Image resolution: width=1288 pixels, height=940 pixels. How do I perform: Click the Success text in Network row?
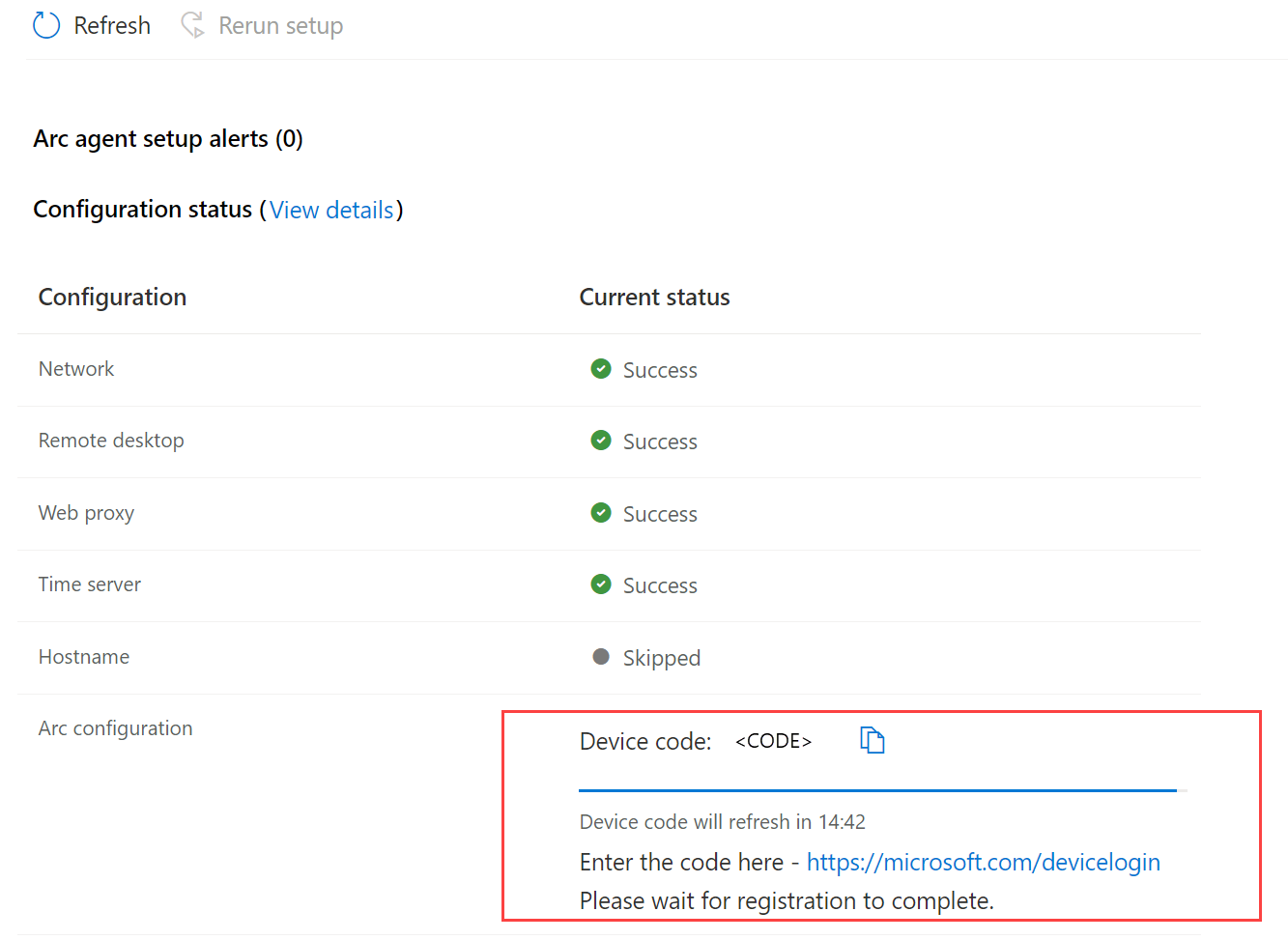click(x=660, y=370)
